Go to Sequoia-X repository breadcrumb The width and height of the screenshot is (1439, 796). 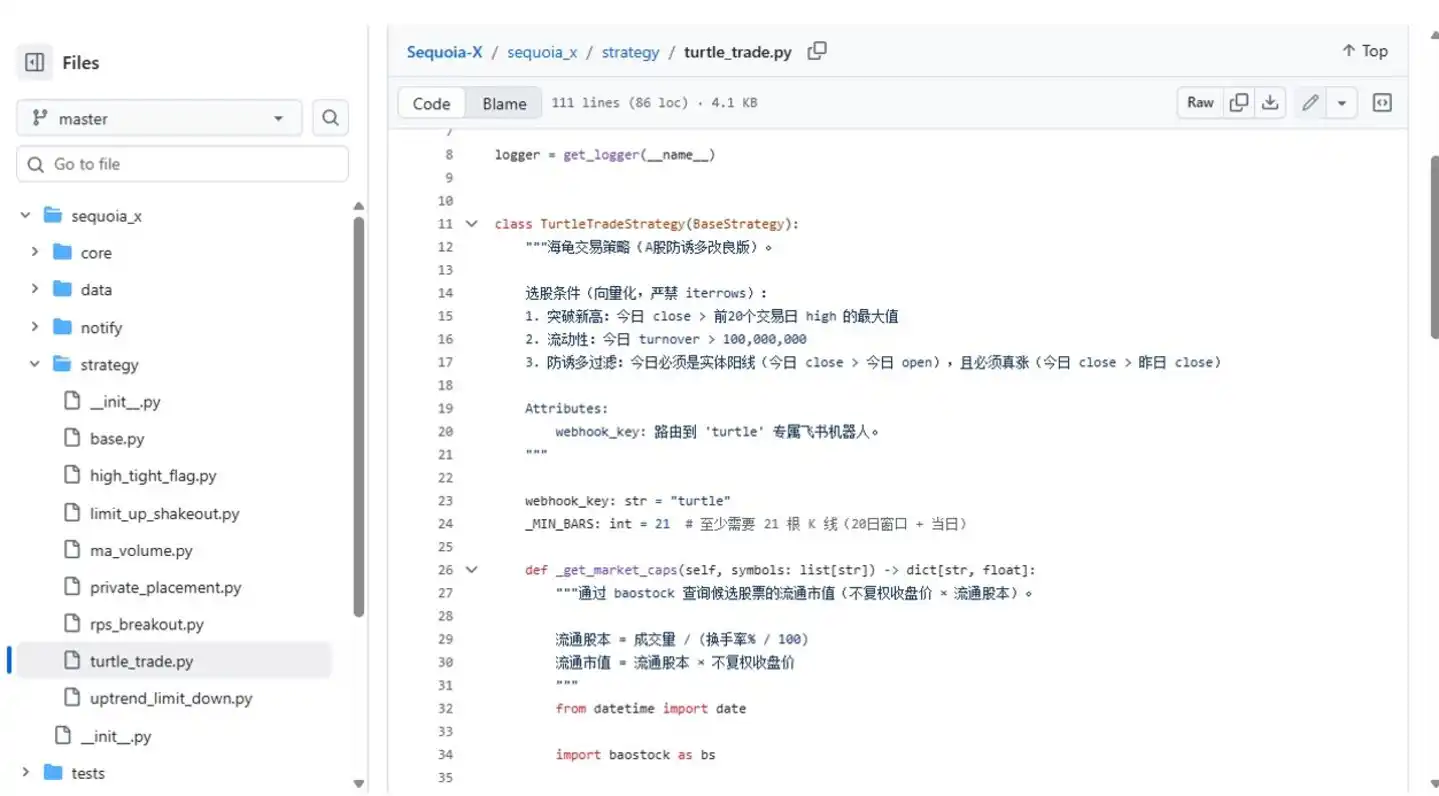[444, 52]
